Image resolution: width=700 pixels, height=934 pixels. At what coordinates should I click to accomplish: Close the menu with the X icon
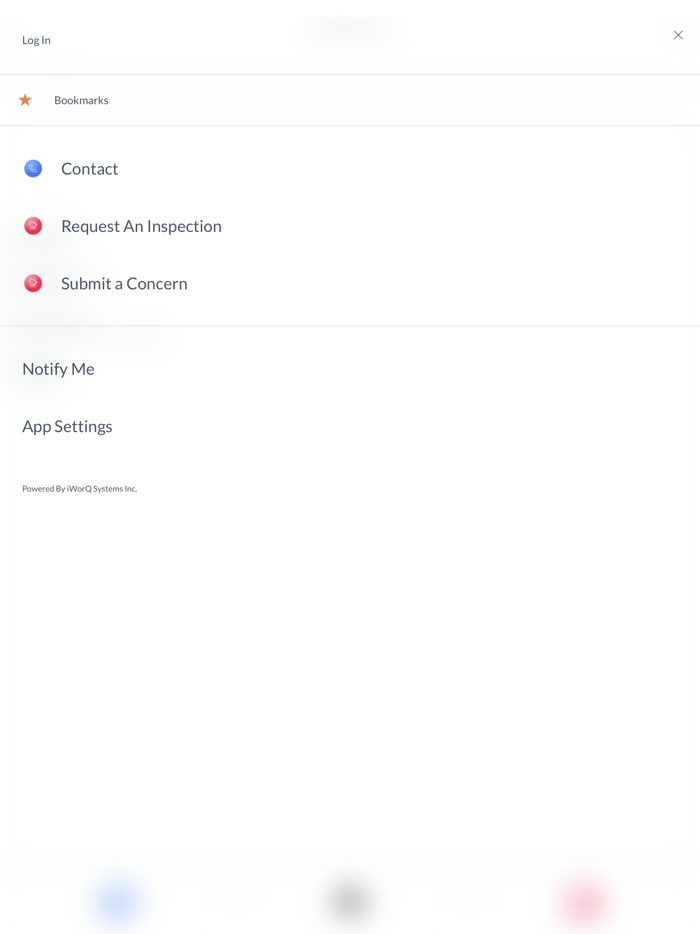(678, 35)
